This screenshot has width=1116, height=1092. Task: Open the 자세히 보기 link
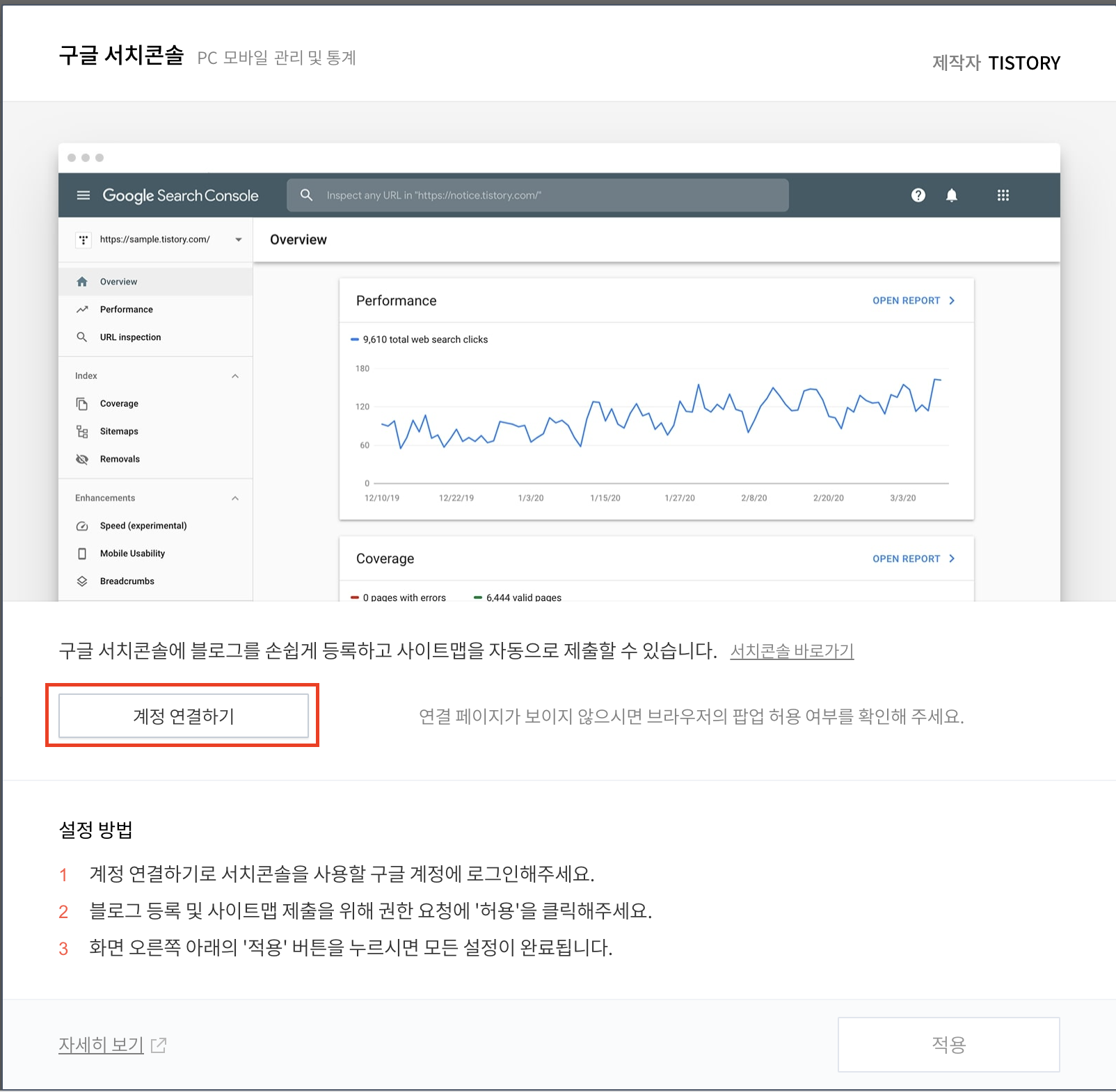(101, 1045)
